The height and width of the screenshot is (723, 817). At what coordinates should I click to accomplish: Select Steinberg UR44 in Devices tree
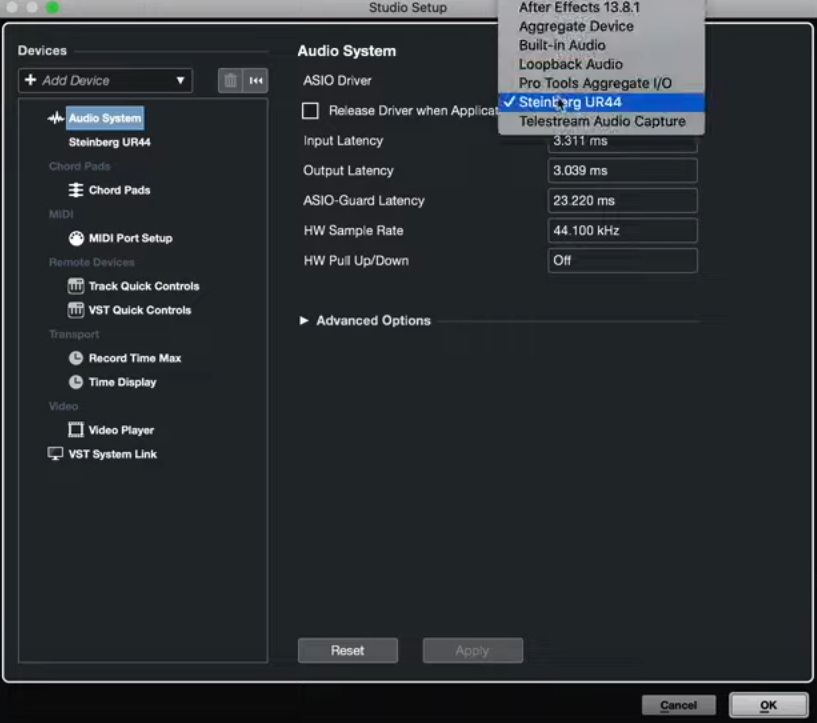point(109,142)
